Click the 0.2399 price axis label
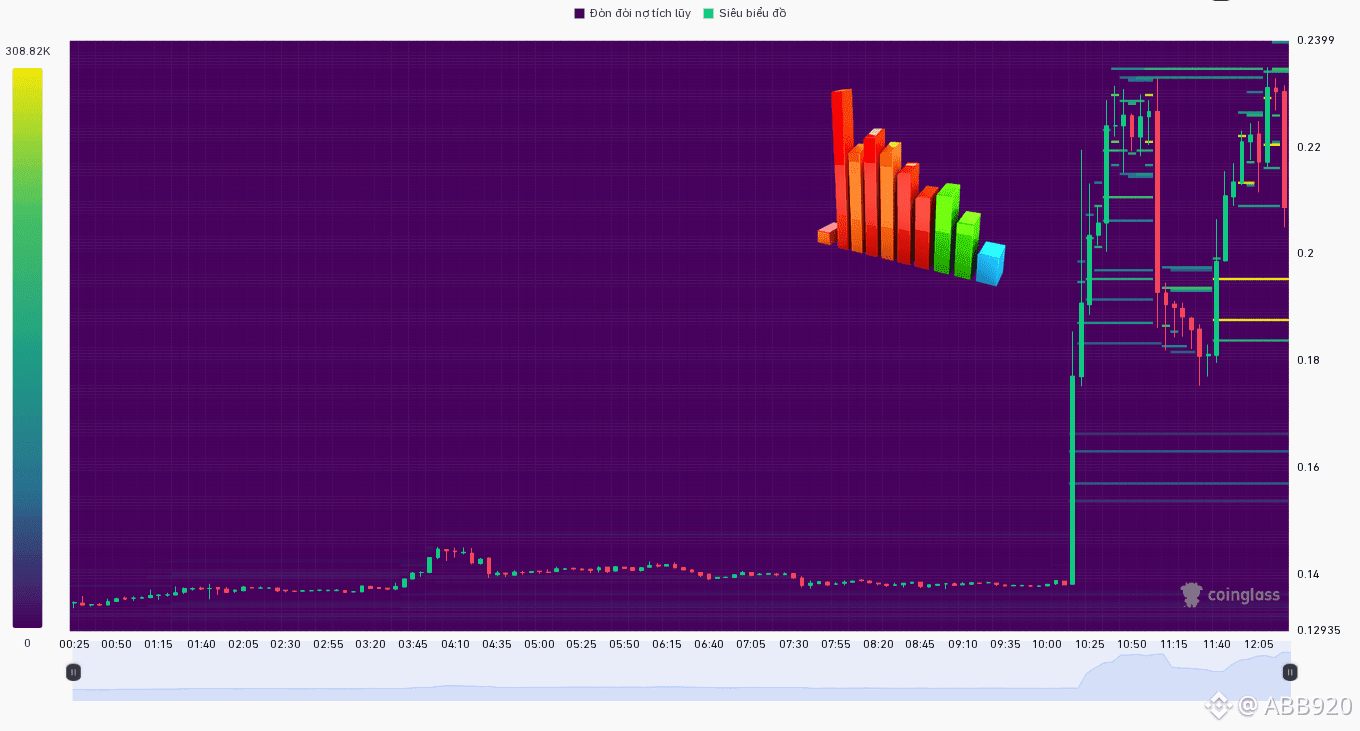1360x731 pixels. tap(1316, 40)
